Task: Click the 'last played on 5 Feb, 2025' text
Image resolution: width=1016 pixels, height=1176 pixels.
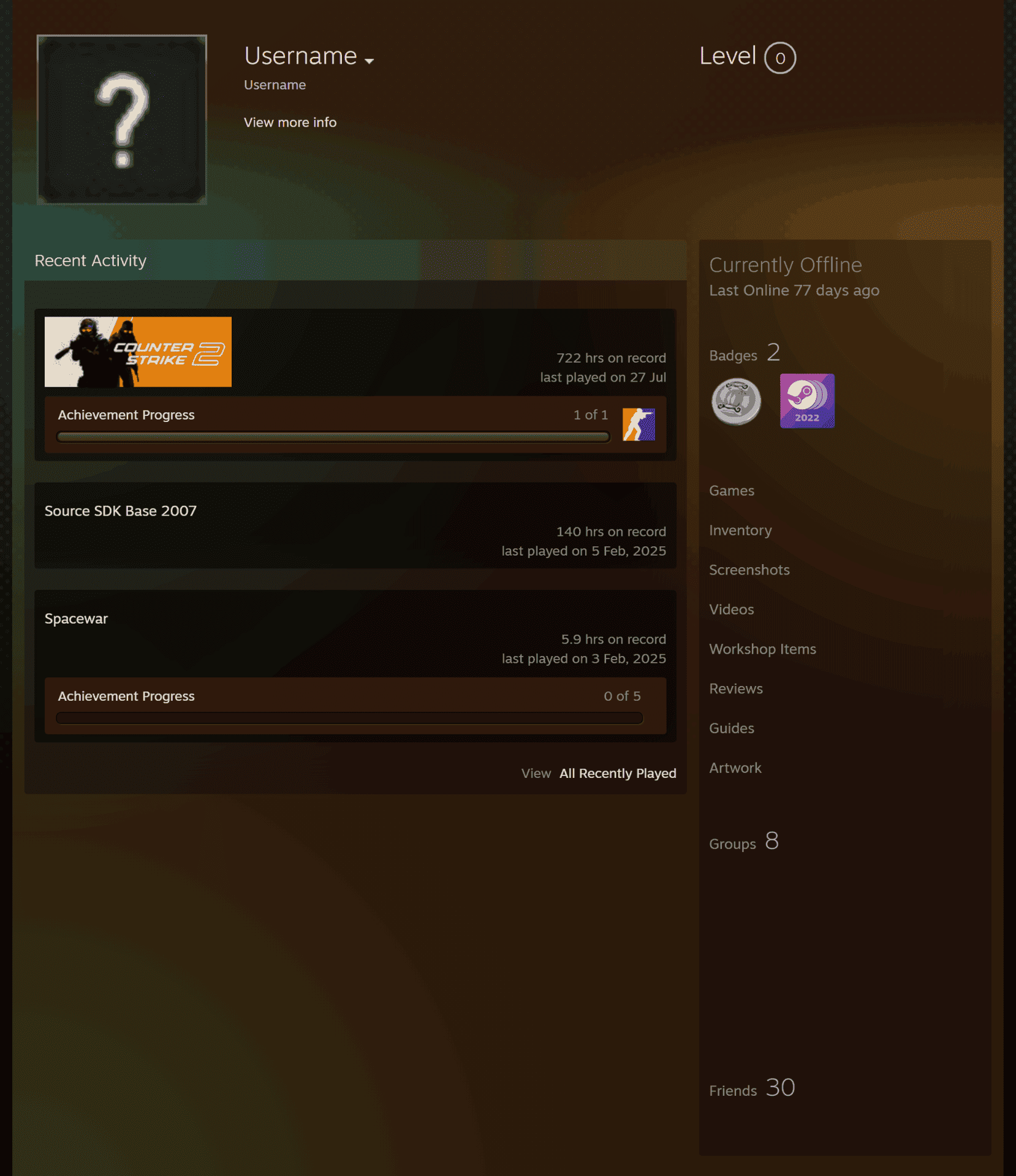Action: [x=583, y=551]
